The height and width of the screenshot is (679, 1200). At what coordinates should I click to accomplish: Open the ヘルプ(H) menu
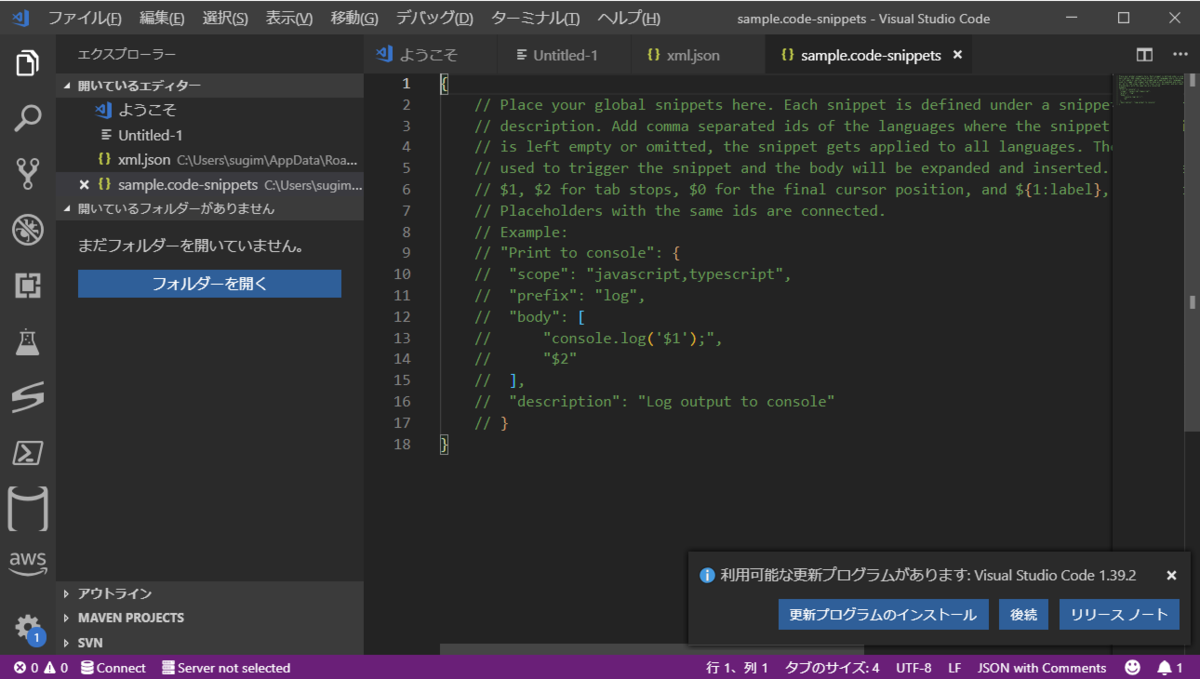[628, 18]
